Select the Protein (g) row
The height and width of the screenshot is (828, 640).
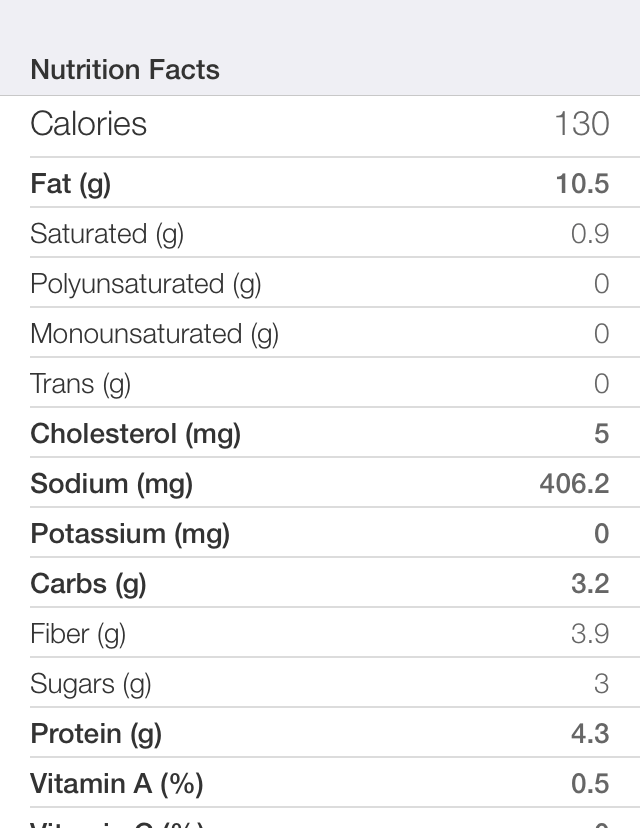click(320, 732)
